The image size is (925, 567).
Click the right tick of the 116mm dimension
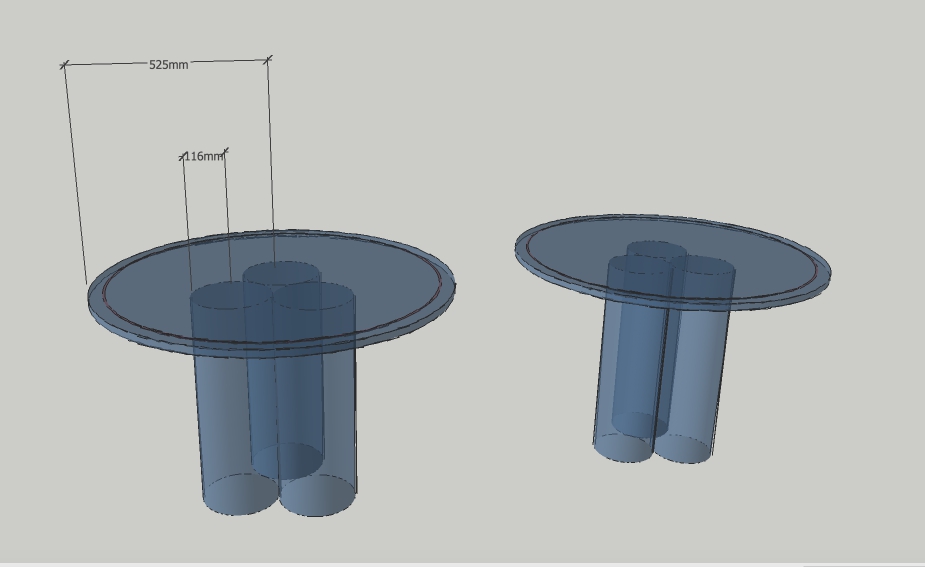[225, 153]
